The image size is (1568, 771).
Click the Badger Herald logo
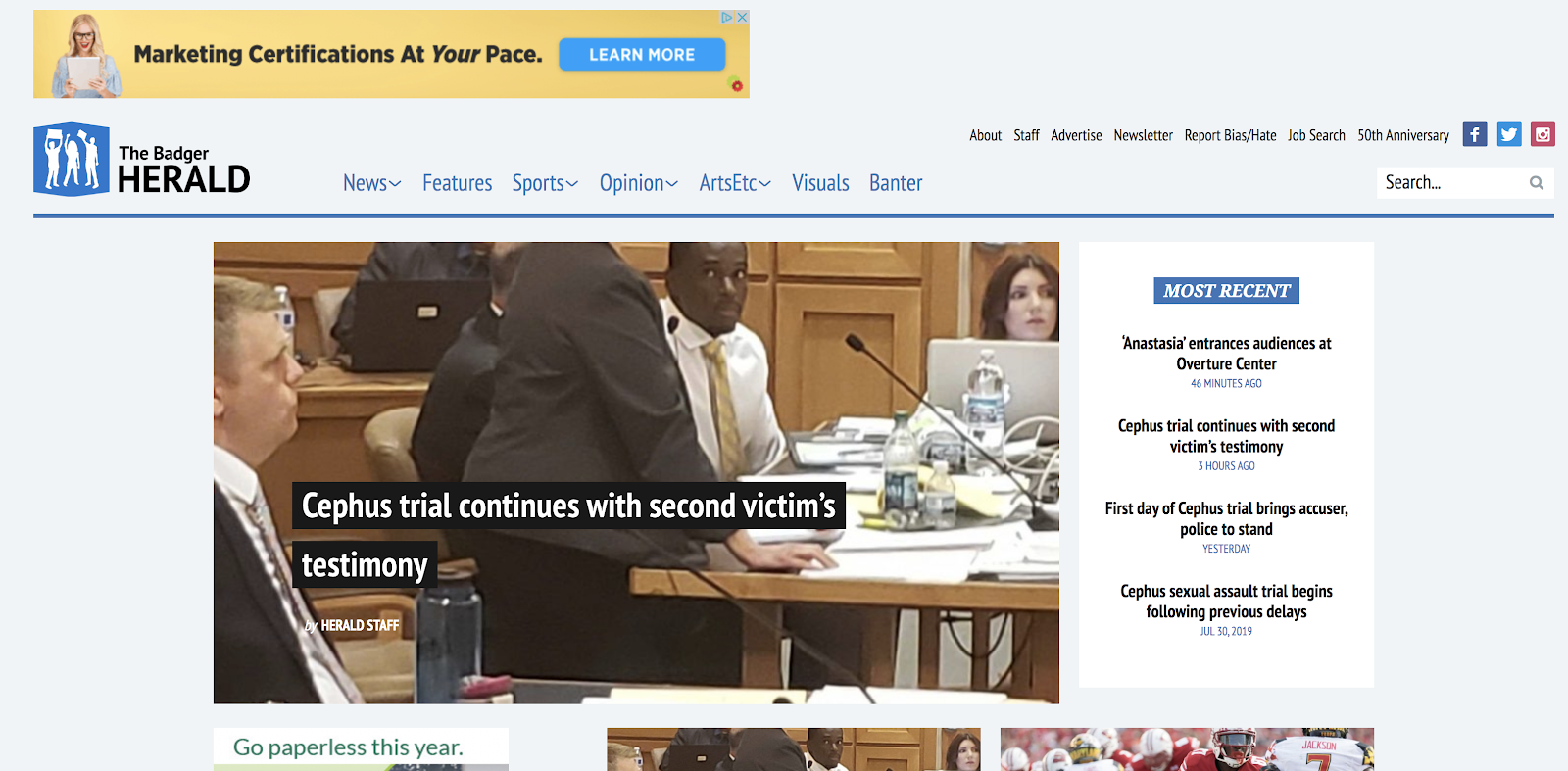pos(142,160)
